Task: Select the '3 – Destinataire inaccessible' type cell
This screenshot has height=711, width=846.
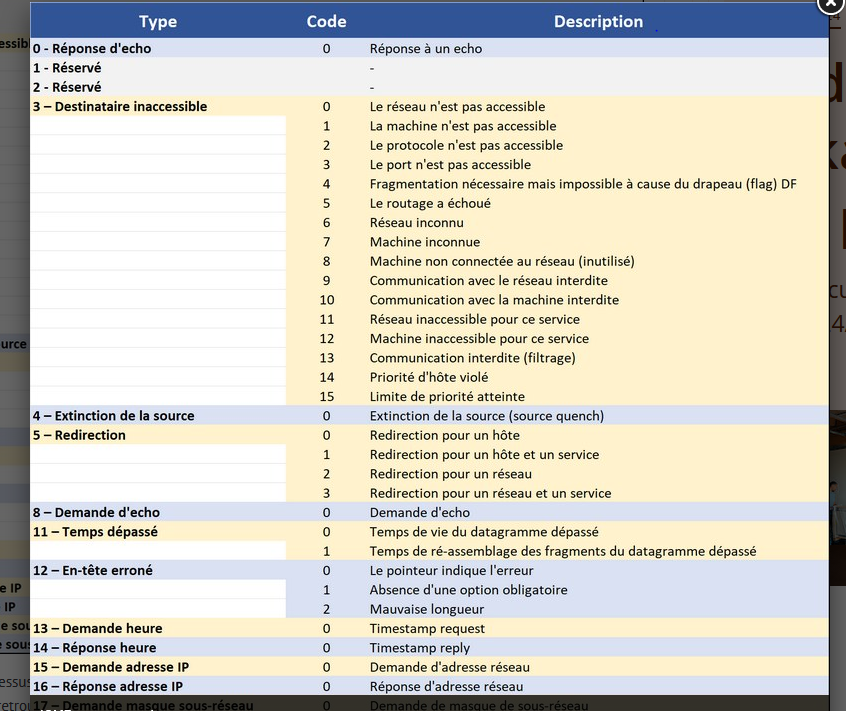Action: click(120, 106)
